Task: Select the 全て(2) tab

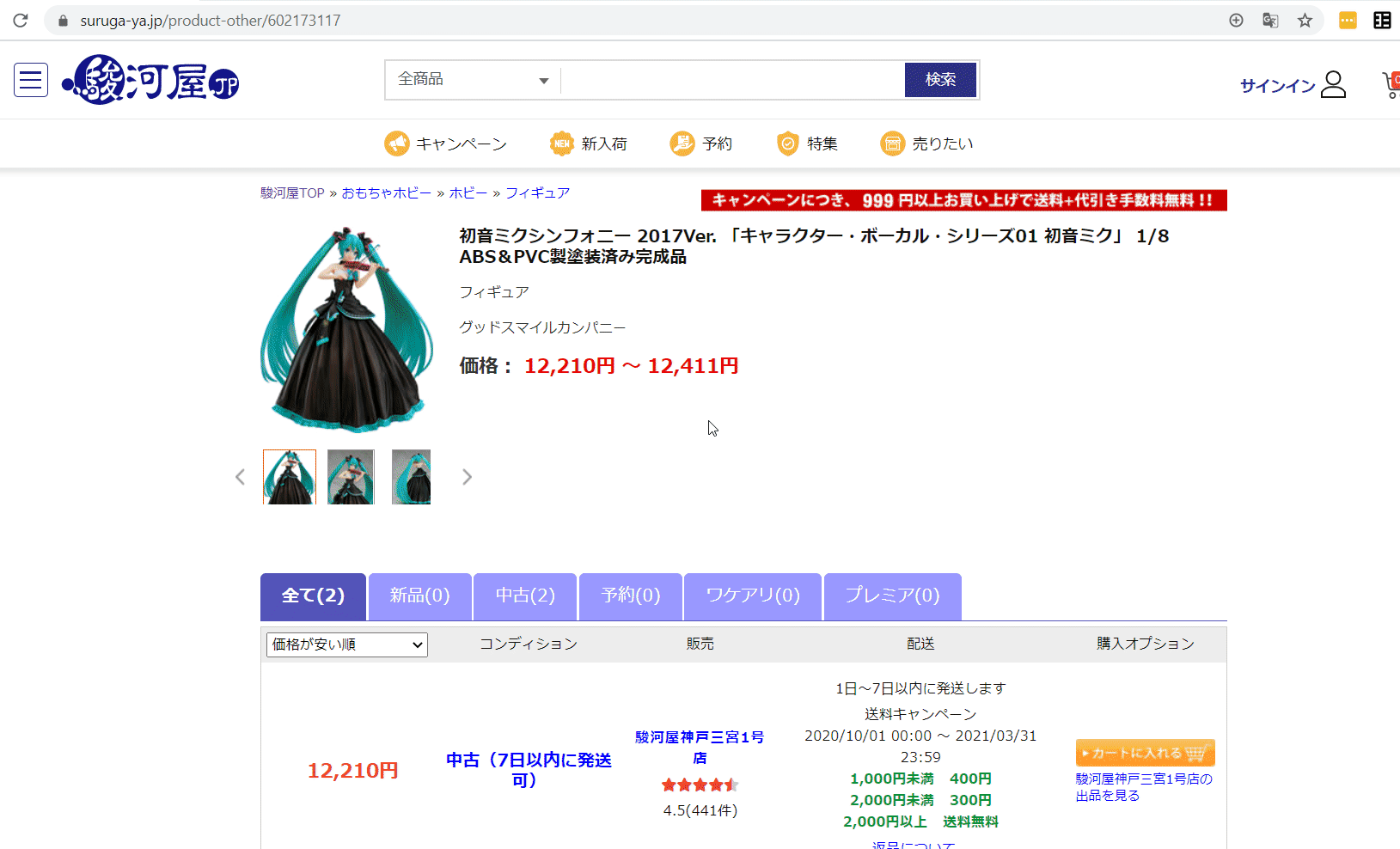Action: pos(313,596)
